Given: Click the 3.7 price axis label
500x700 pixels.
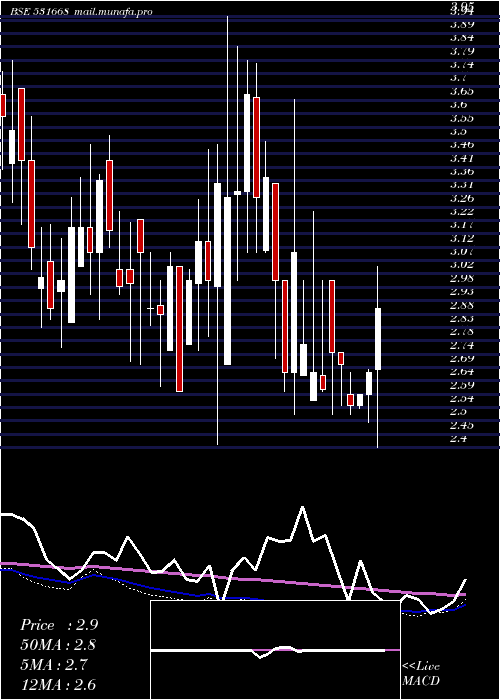Looking at the screenshot, I should pos(458,78).
